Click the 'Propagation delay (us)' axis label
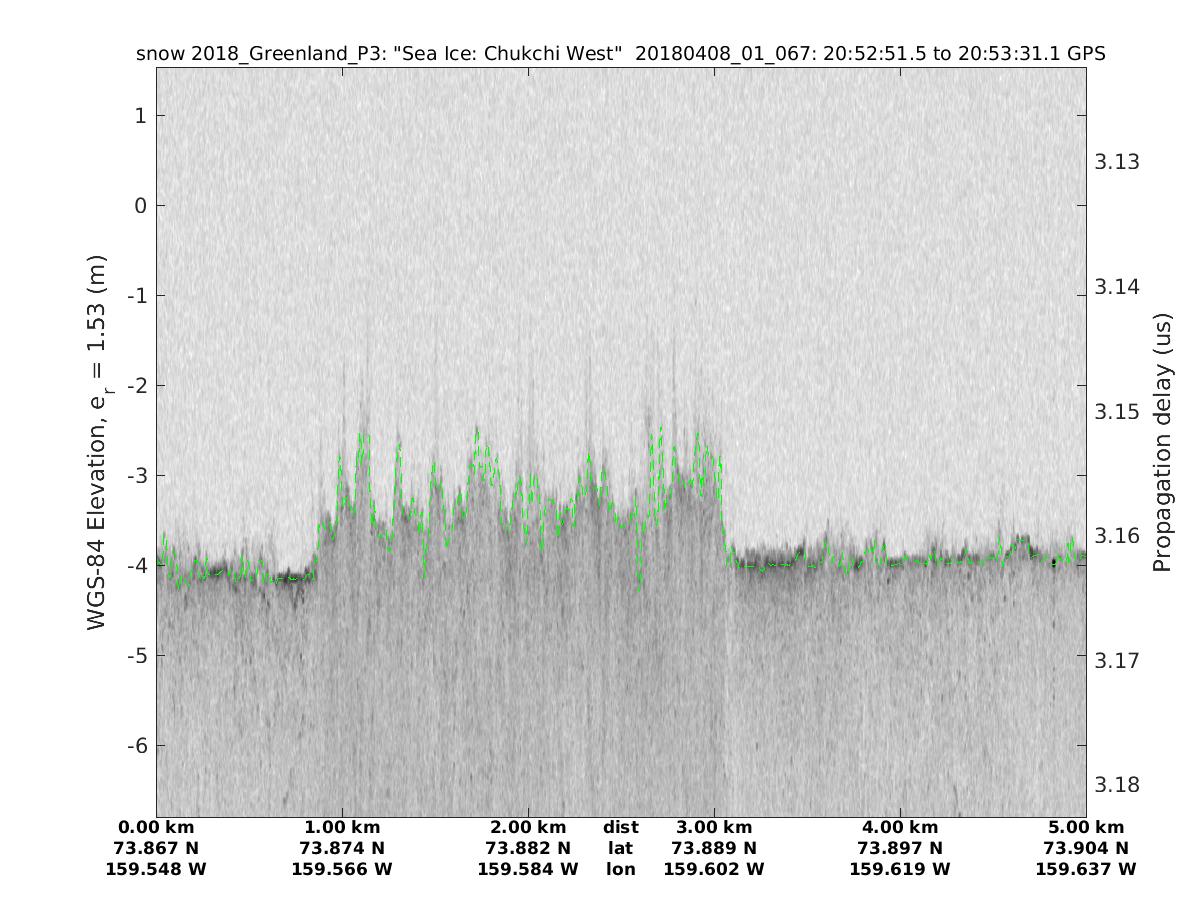This screenshot has width=1200, height=900. pyautogui.click(x=1161, y=441)
